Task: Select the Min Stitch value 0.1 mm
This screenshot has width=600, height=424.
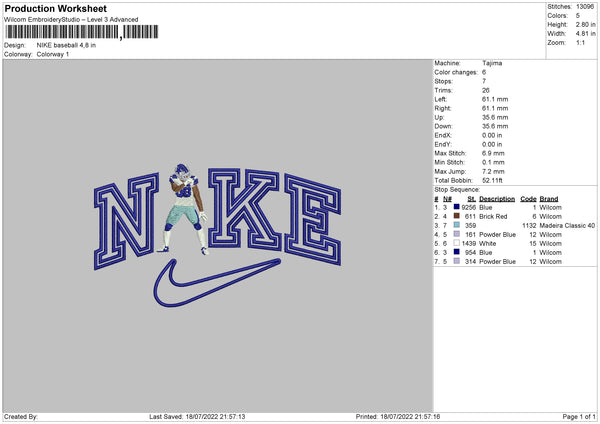Action: (x=493, y=162)
